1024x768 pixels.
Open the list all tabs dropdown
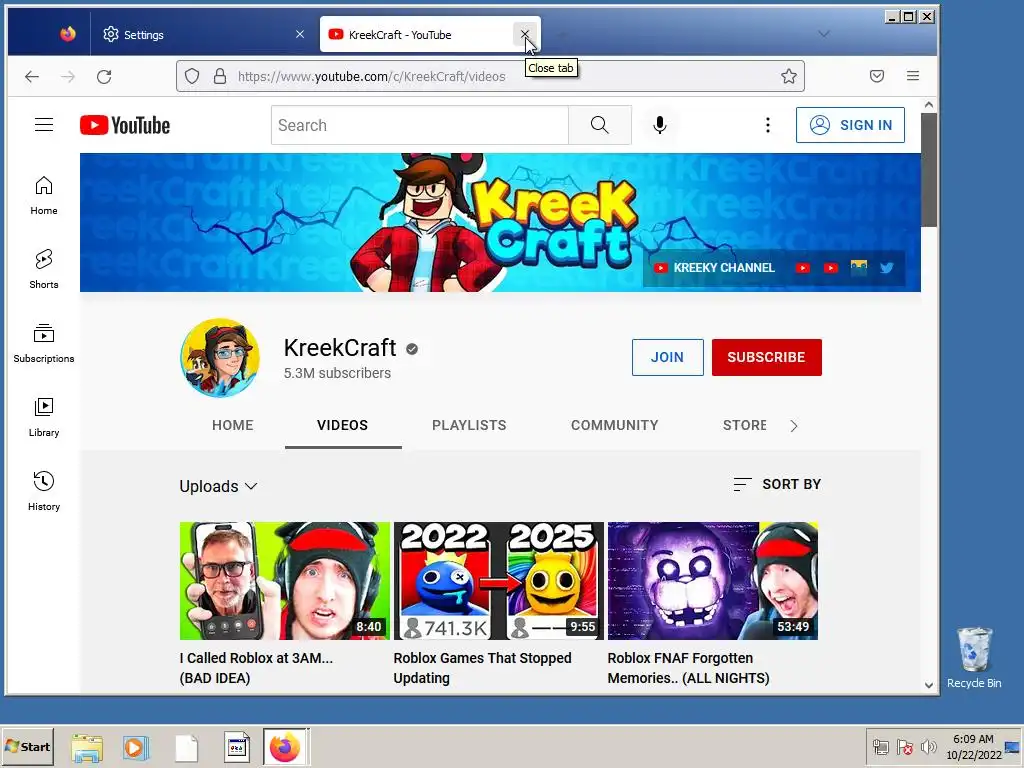pos(824,34)
